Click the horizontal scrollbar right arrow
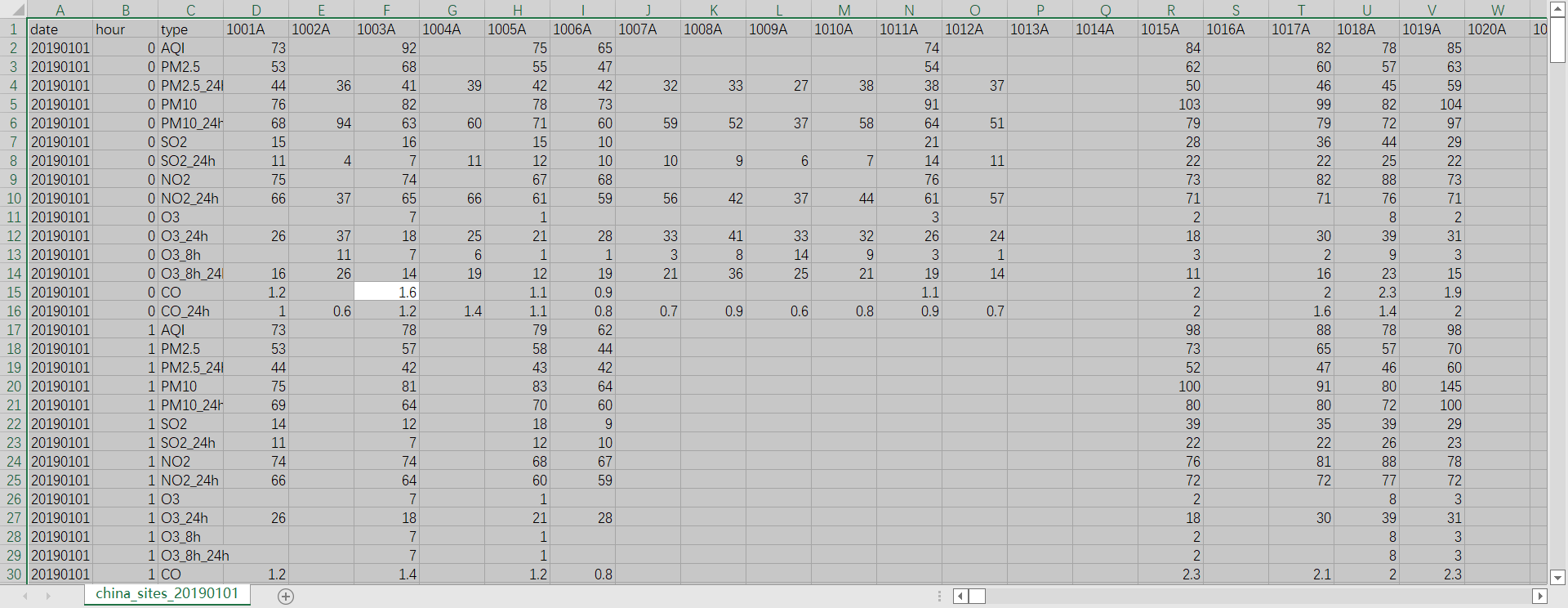The width and height of the screenshot is (1568, 608). click(1539, 596)
